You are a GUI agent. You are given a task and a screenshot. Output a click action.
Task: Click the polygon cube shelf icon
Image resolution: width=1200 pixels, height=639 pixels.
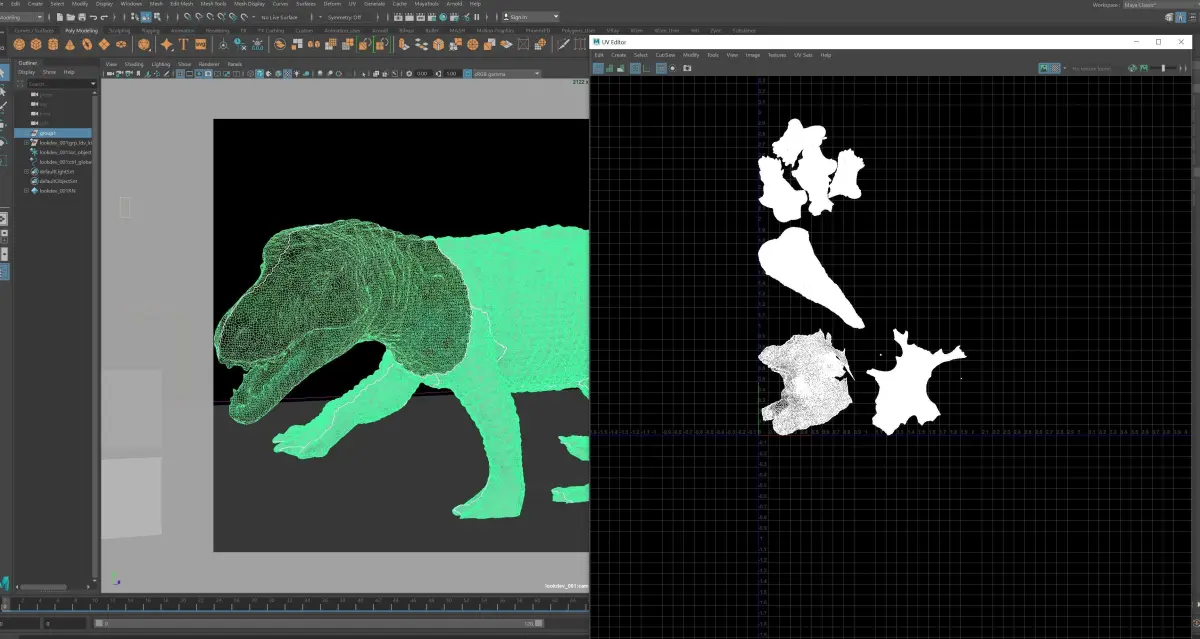[35, 44]
